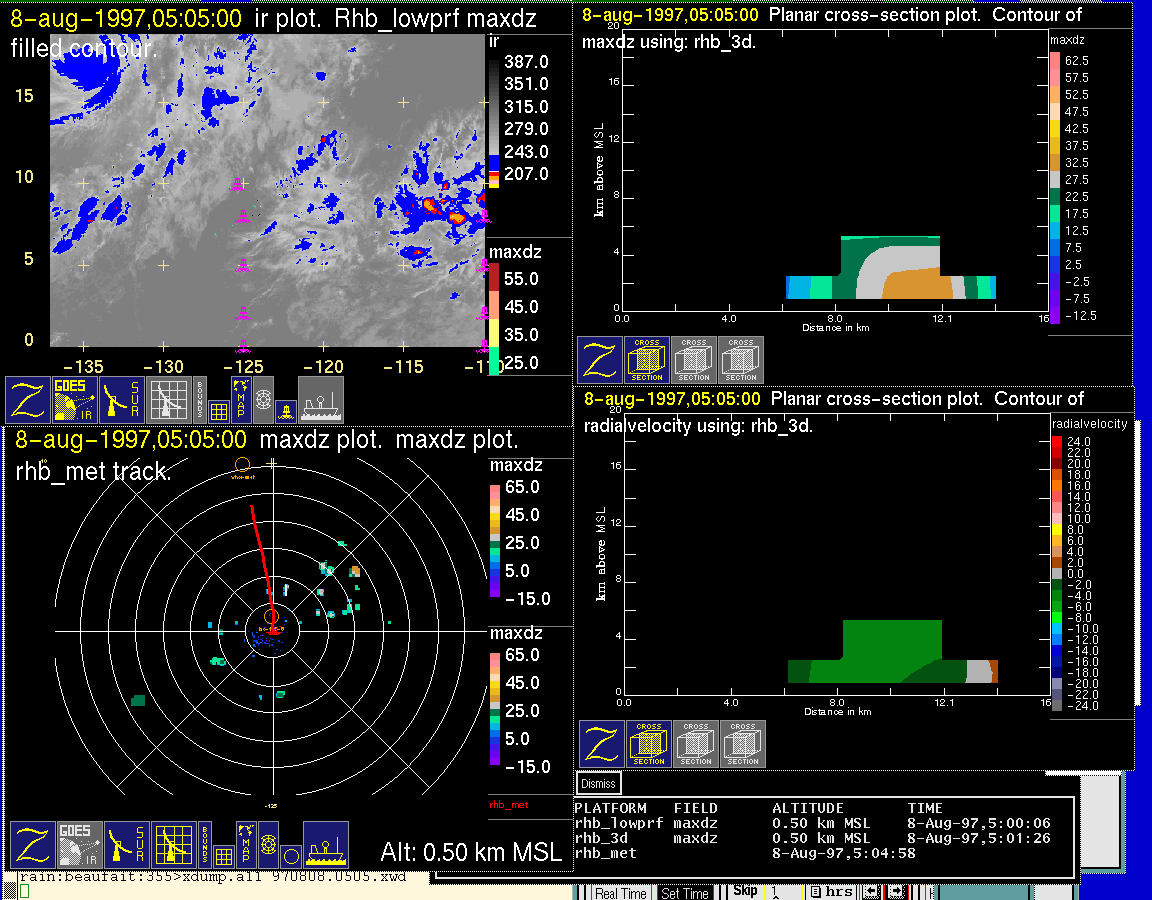Step time forward with right arrow
The height and width of the screenshot is (900, 1152).
[897, 892]
